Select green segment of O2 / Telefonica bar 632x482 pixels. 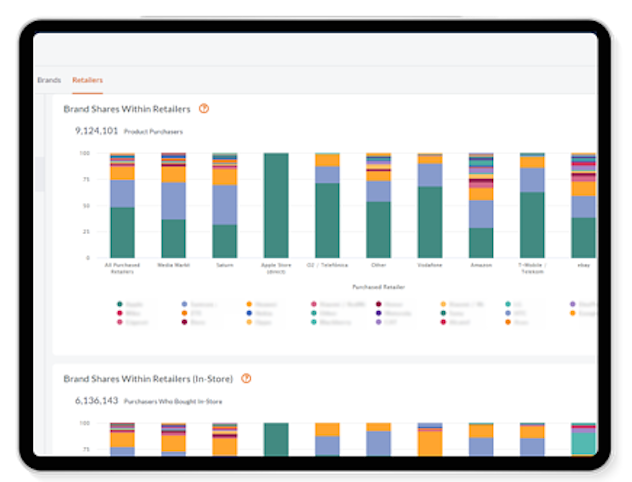[x=327, y=220]
